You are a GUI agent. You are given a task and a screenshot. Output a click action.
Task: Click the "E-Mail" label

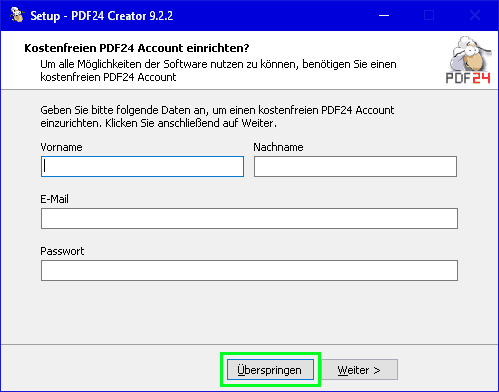pos(54,199)
